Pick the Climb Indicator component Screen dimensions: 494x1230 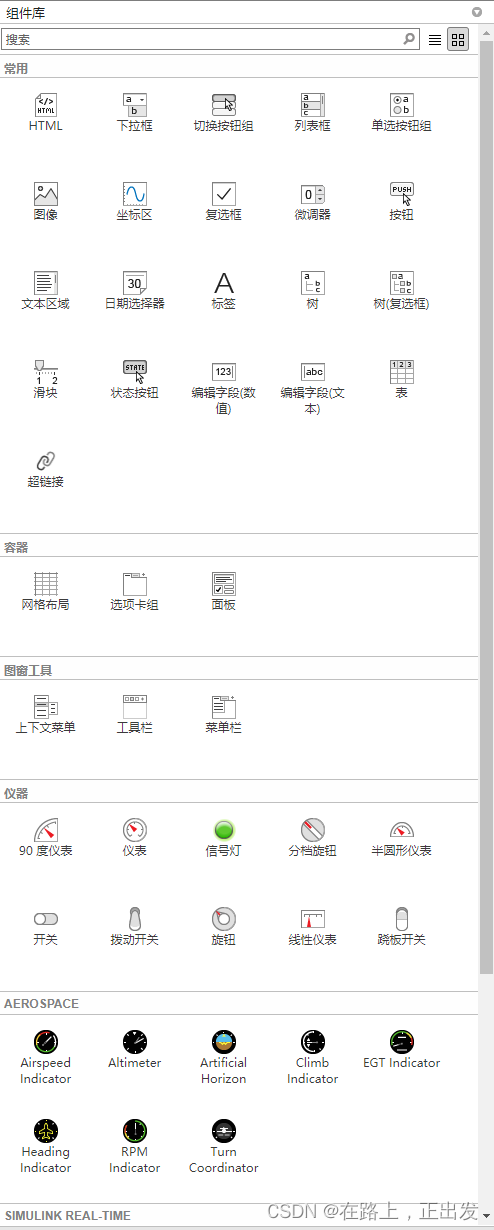click(x=312, y=1042)
